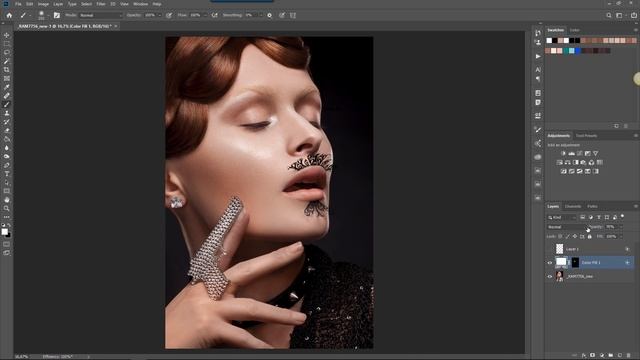
Task: Toggle visibility of the Color Fill 1 layer
Action: pyautogui.click(x=549, y=263)
